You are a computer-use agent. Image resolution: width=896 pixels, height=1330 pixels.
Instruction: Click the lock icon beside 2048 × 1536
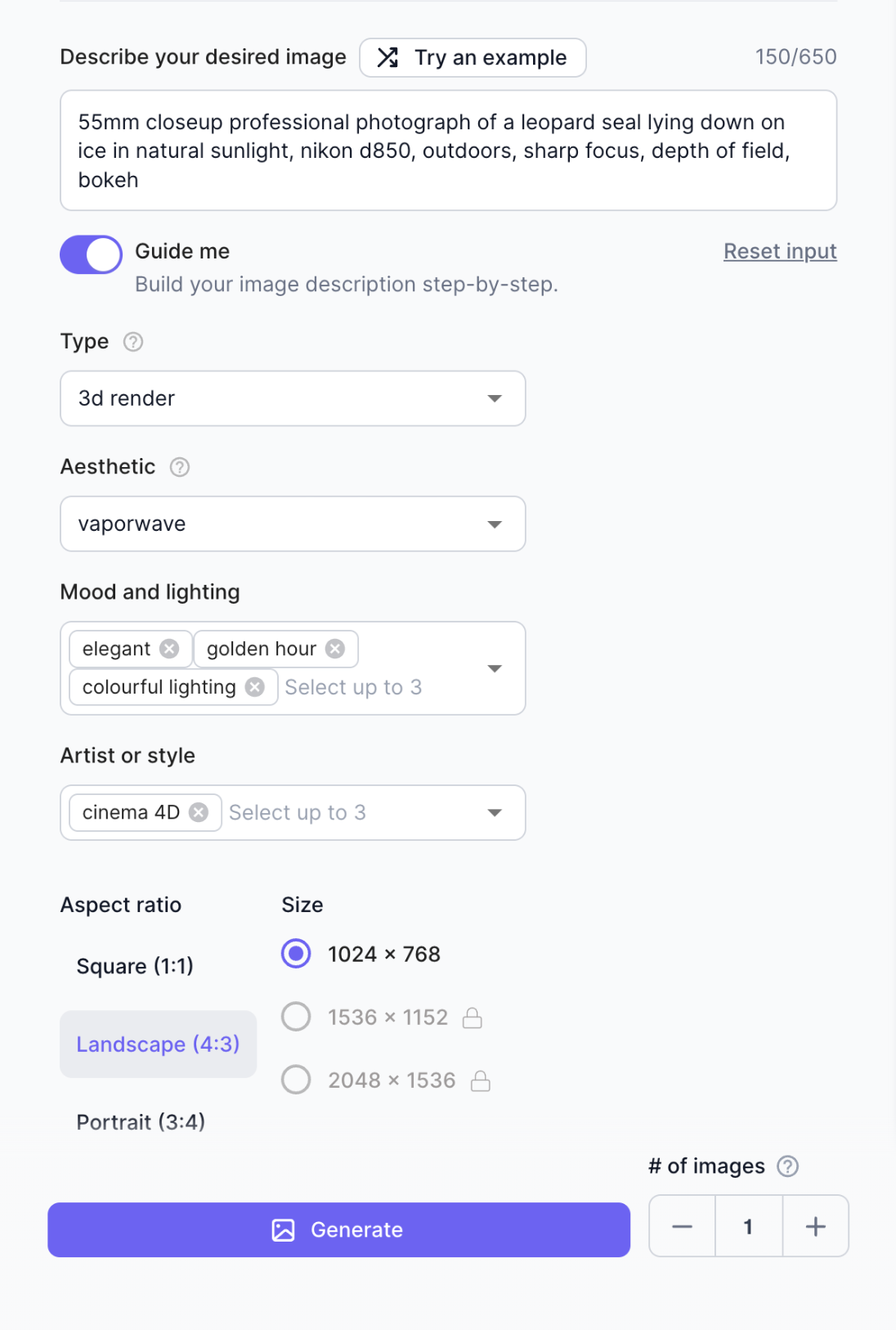click(481, 1081)
